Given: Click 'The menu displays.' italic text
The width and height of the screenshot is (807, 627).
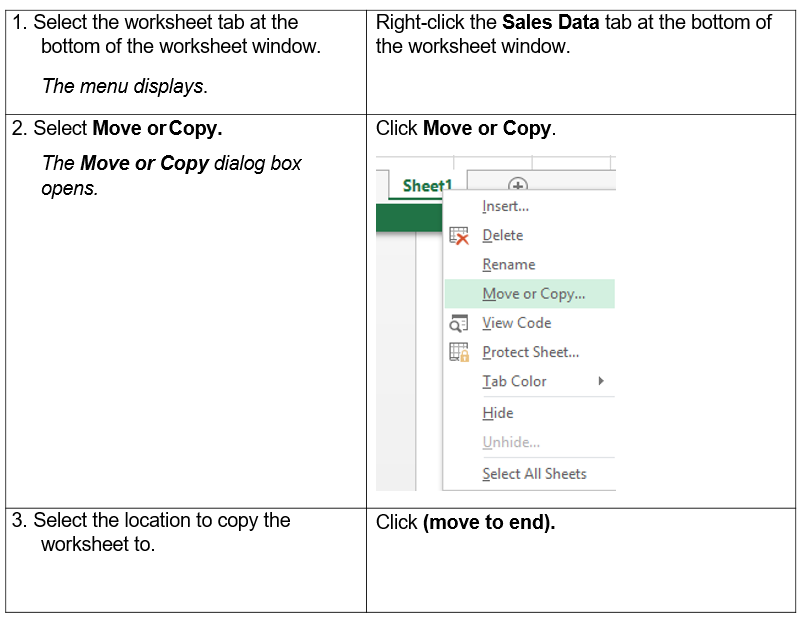Looking at the screenshot, I should pos(125,86).
